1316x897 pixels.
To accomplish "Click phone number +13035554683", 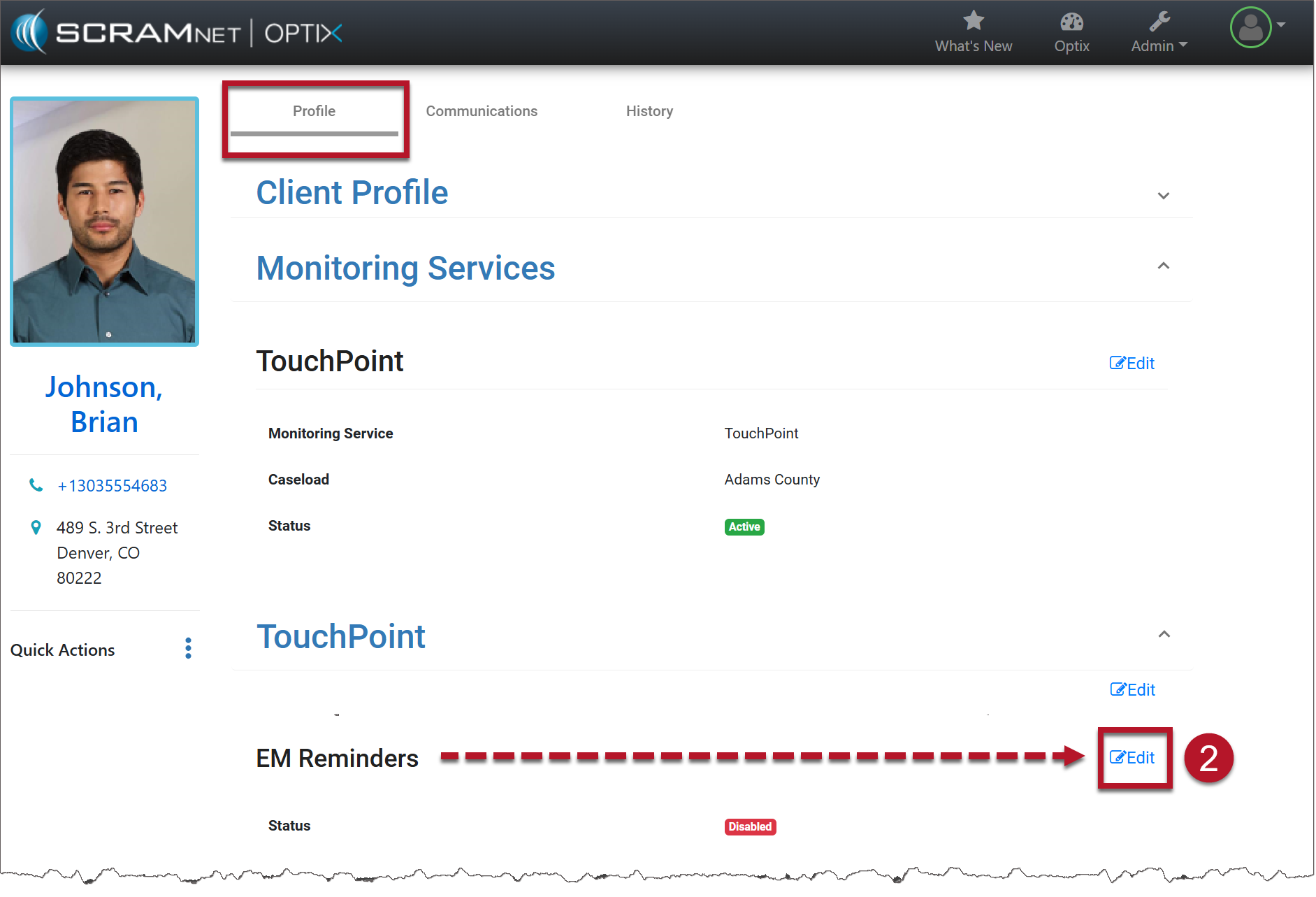I will click(112, 486).
